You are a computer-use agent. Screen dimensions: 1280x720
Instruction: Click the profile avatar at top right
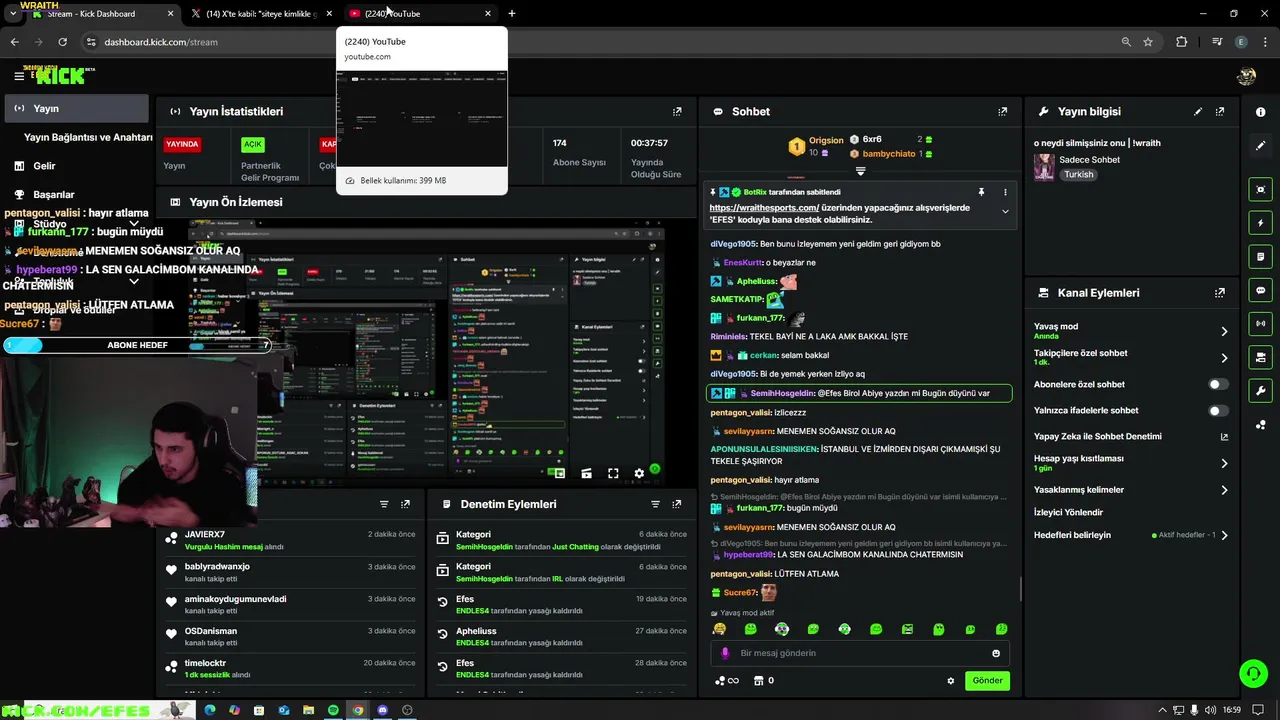[1246, 76]
